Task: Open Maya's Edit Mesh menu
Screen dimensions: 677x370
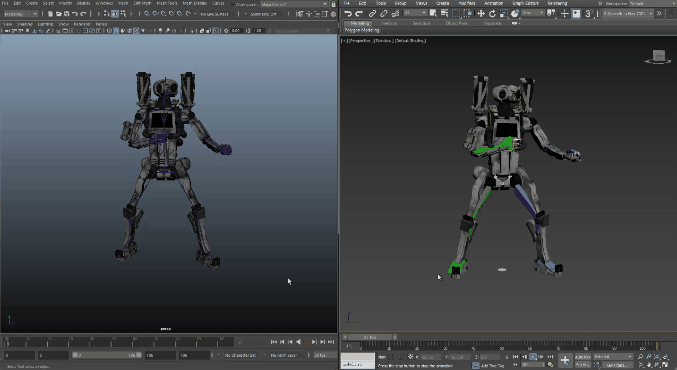Action: [142, 3]
